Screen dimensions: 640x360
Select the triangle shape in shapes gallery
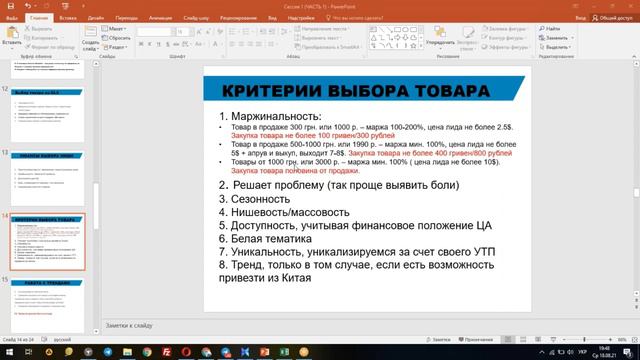[x=373, y=38]
